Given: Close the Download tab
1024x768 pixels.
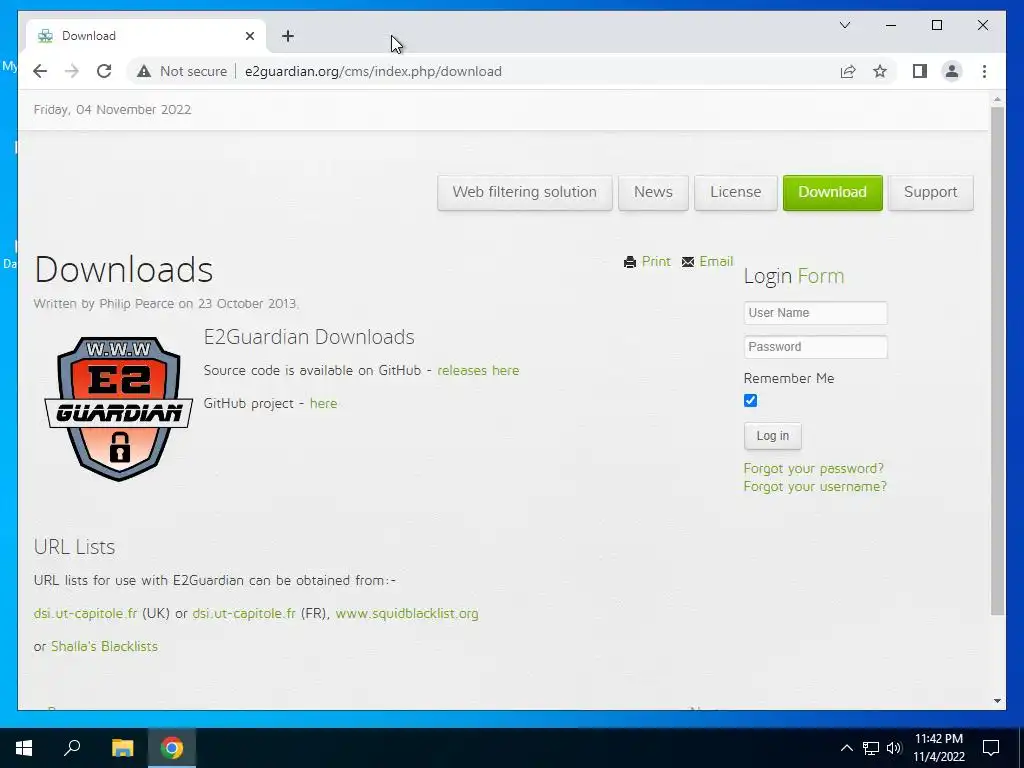Looking at the screenshot, I should point(249,36).
